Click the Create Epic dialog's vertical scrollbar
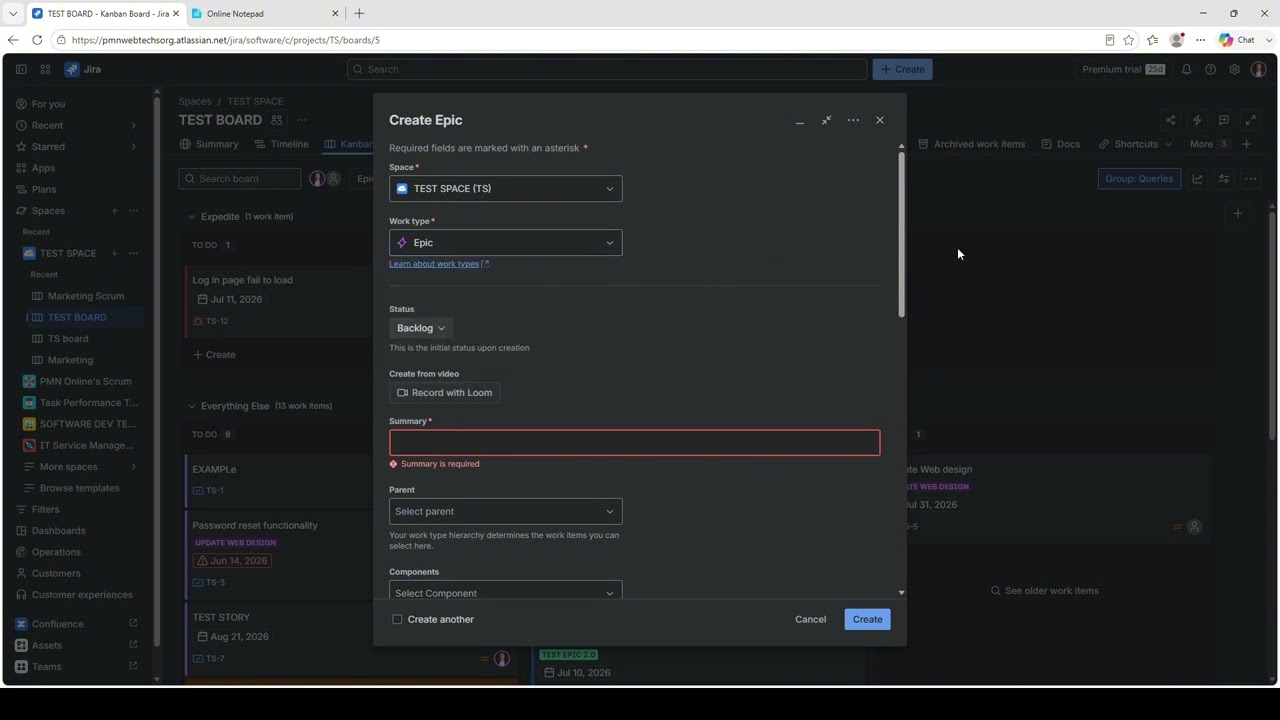Image resolution: width=1280 pixels, height=720 pixels. coord(901,235)
